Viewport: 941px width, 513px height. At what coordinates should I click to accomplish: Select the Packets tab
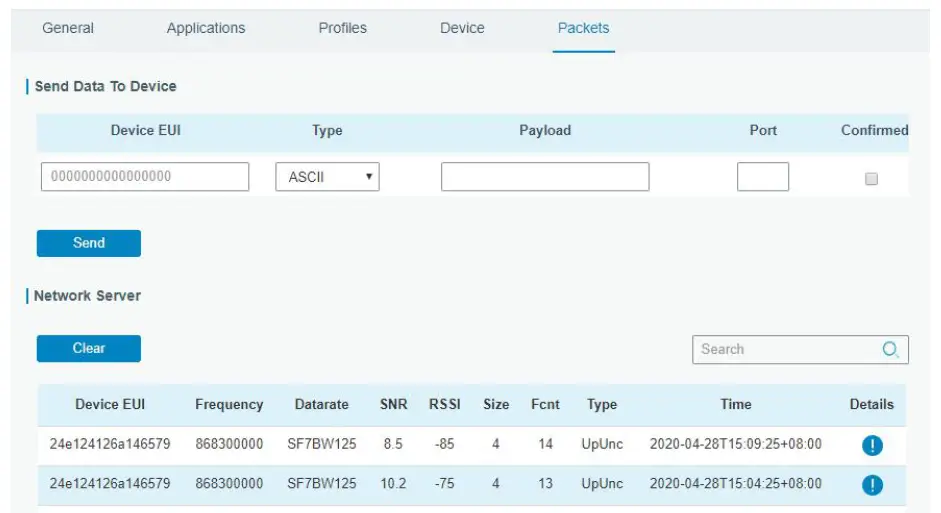click(x=583, y=28)
